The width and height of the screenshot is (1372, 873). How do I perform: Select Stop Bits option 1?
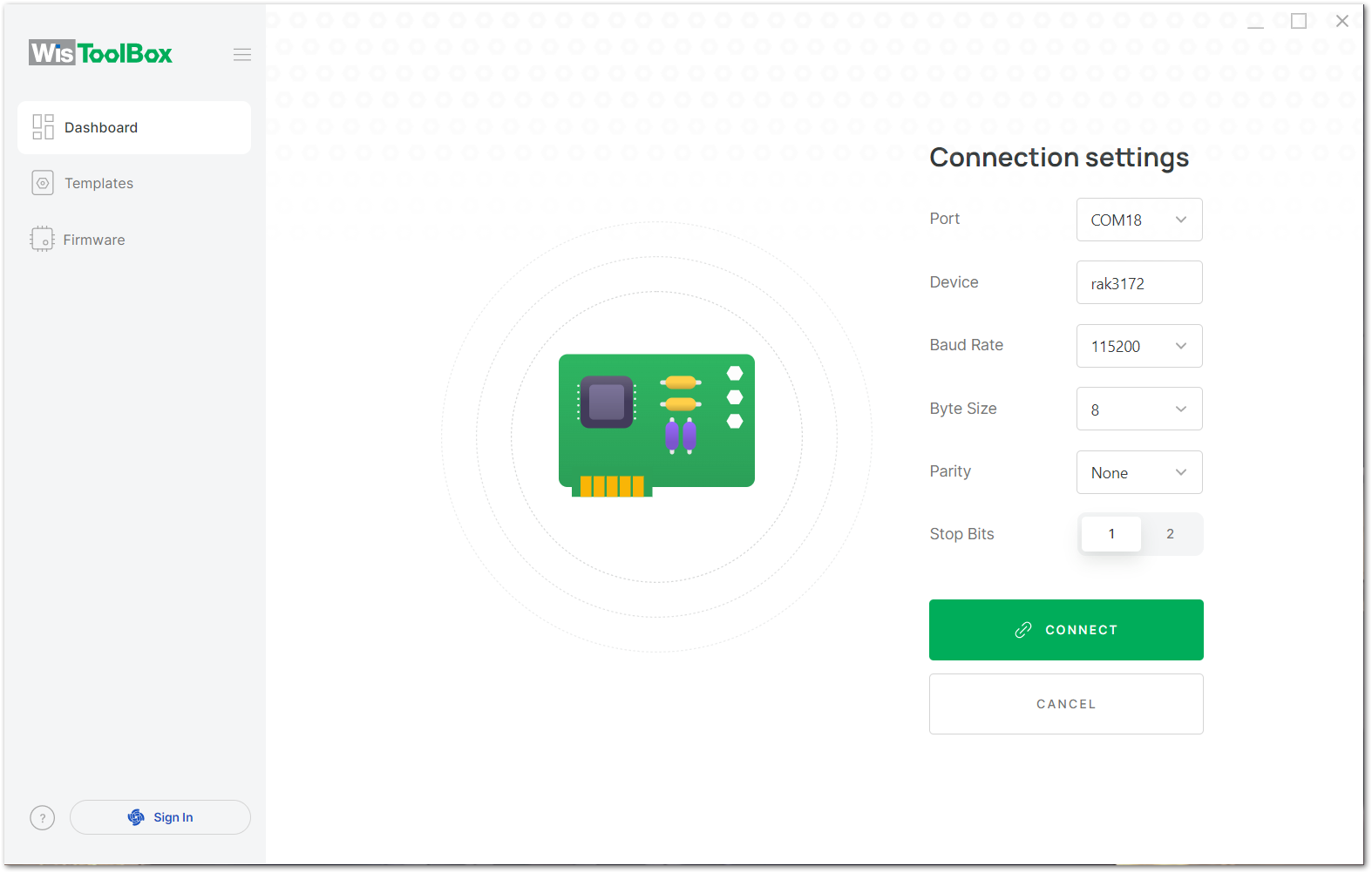click(x=1111, y=534)
